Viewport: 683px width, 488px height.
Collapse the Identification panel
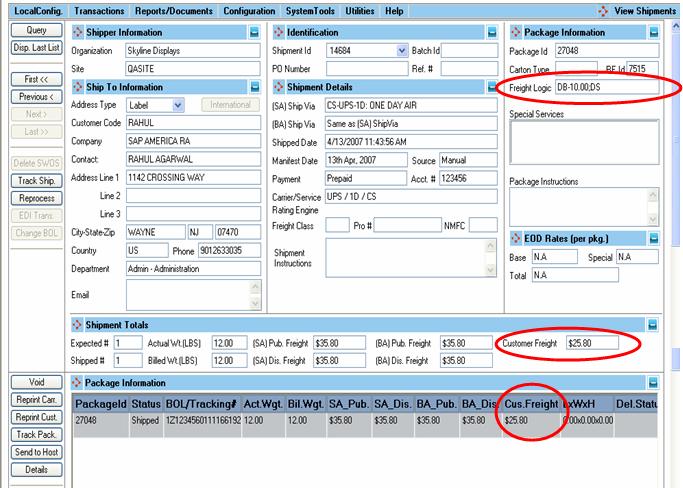point(491,31)
